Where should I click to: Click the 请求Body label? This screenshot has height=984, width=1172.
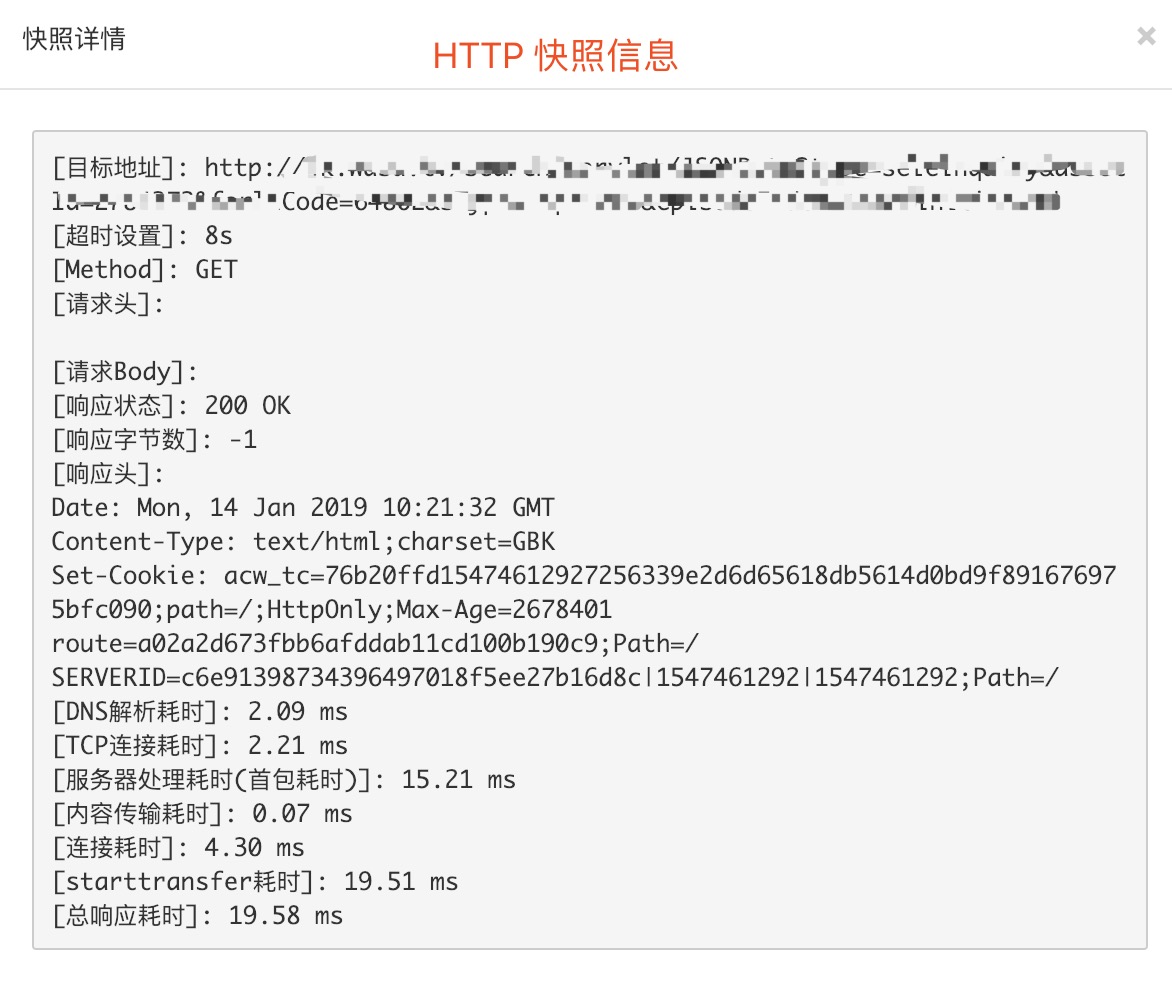click(125, 372)
